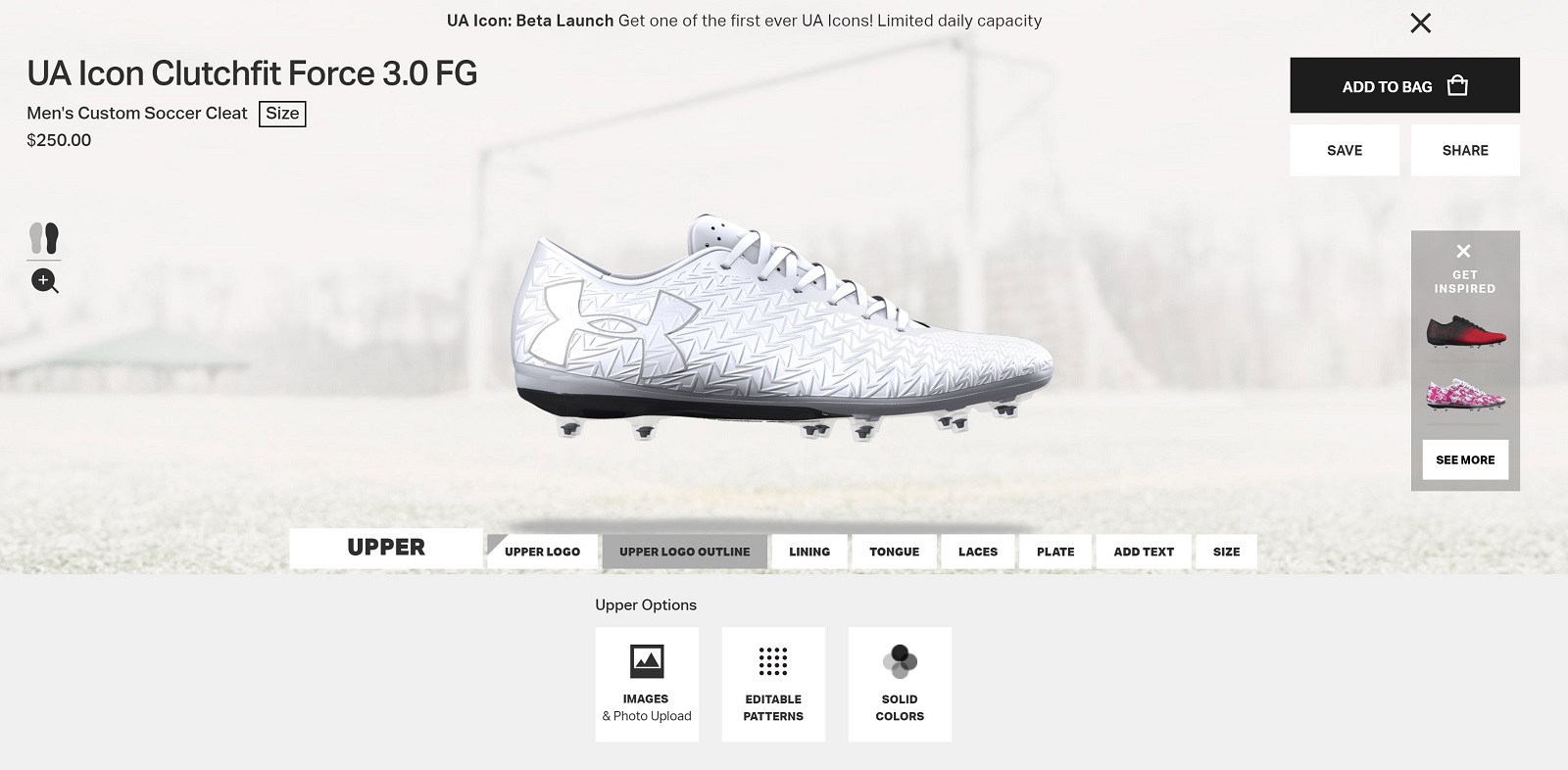The width and height of the screenshot is (1568, 770).
Task: Close the customizer with the top X
Action: [1420, 23]
